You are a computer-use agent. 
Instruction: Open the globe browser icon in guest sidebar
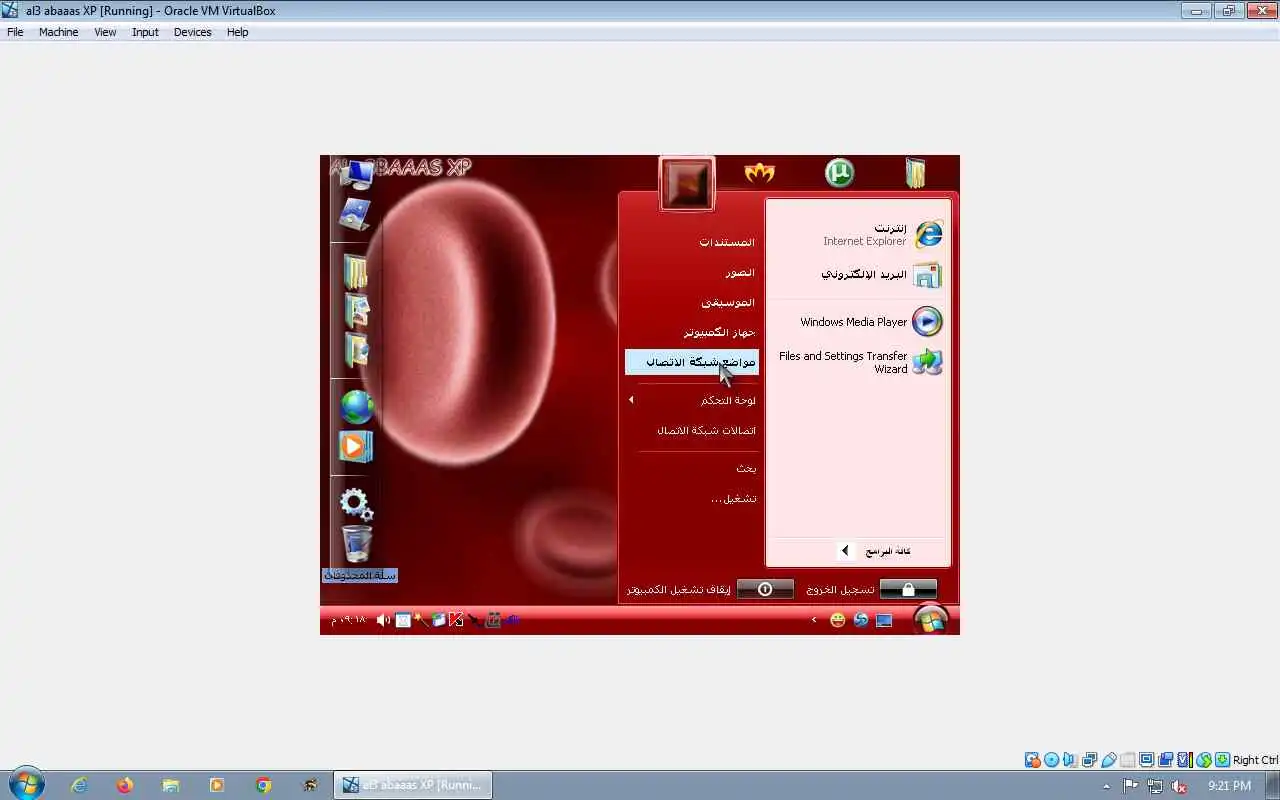[357, 407]
